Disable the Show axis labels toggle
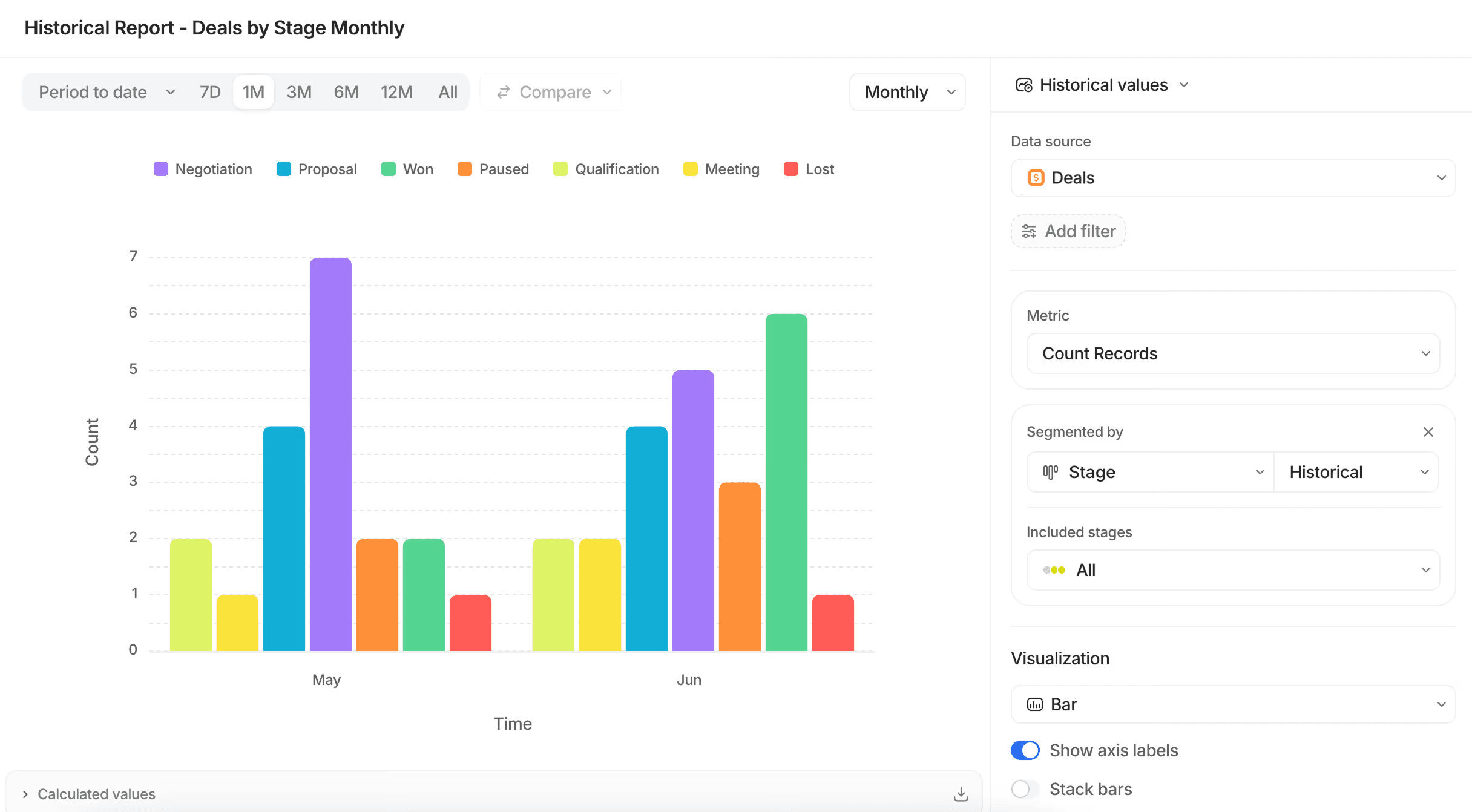 (x=1025, y=750)
